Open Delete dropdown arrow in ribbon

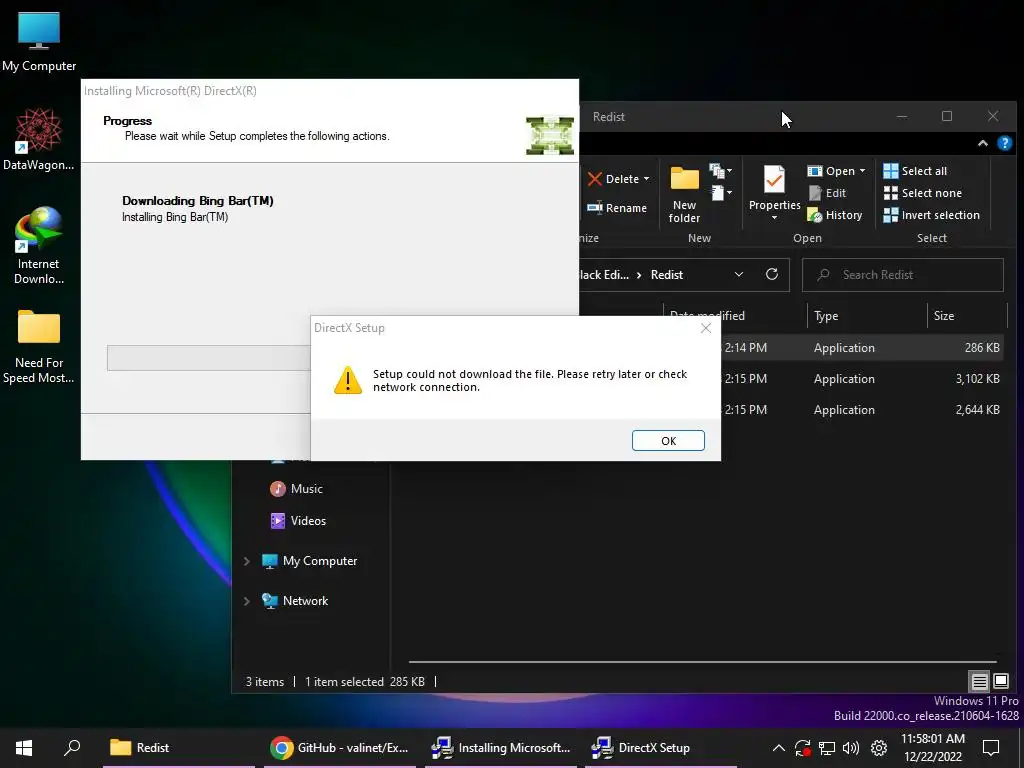click(x=647, y=179)
